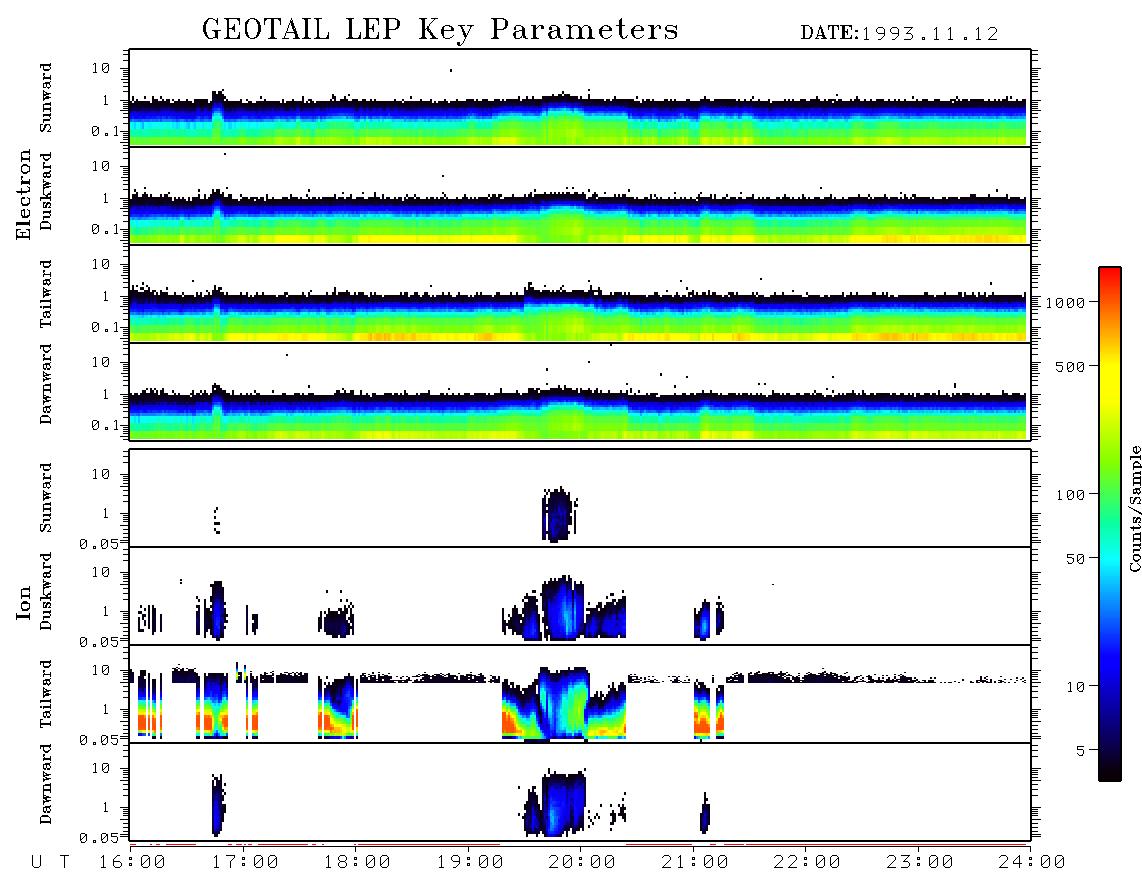Click the Ion Dawnward burst near 16:45
Viewport: 1142px width, 880px height.
218,804
